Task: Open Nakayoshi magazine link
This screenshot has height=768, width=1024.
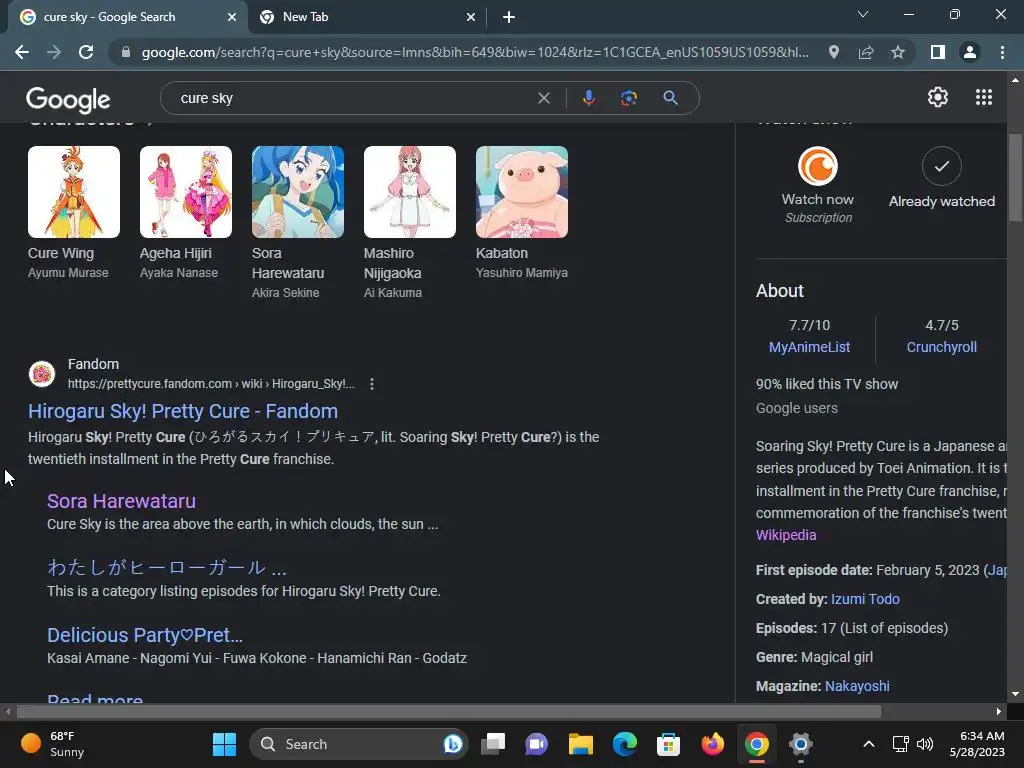Action: 857,686
